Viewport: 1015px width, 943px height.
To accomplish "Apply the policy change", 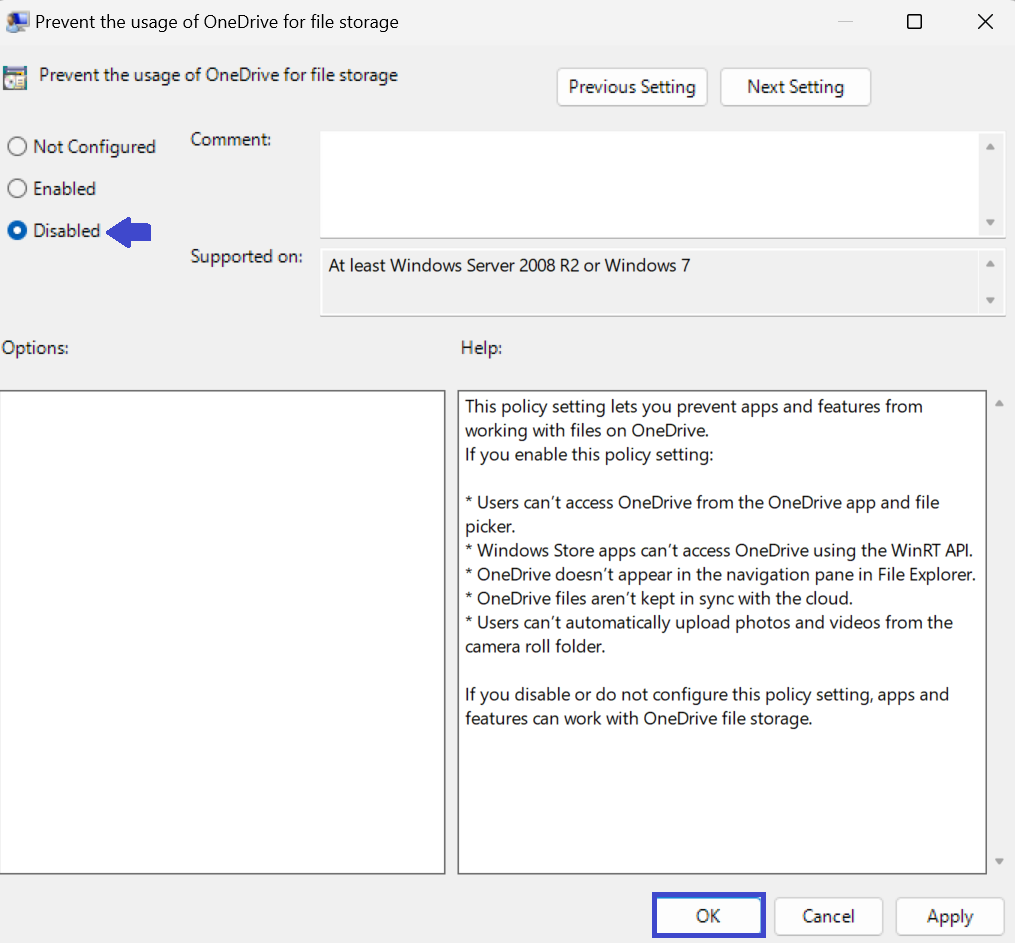I will 950,916.
